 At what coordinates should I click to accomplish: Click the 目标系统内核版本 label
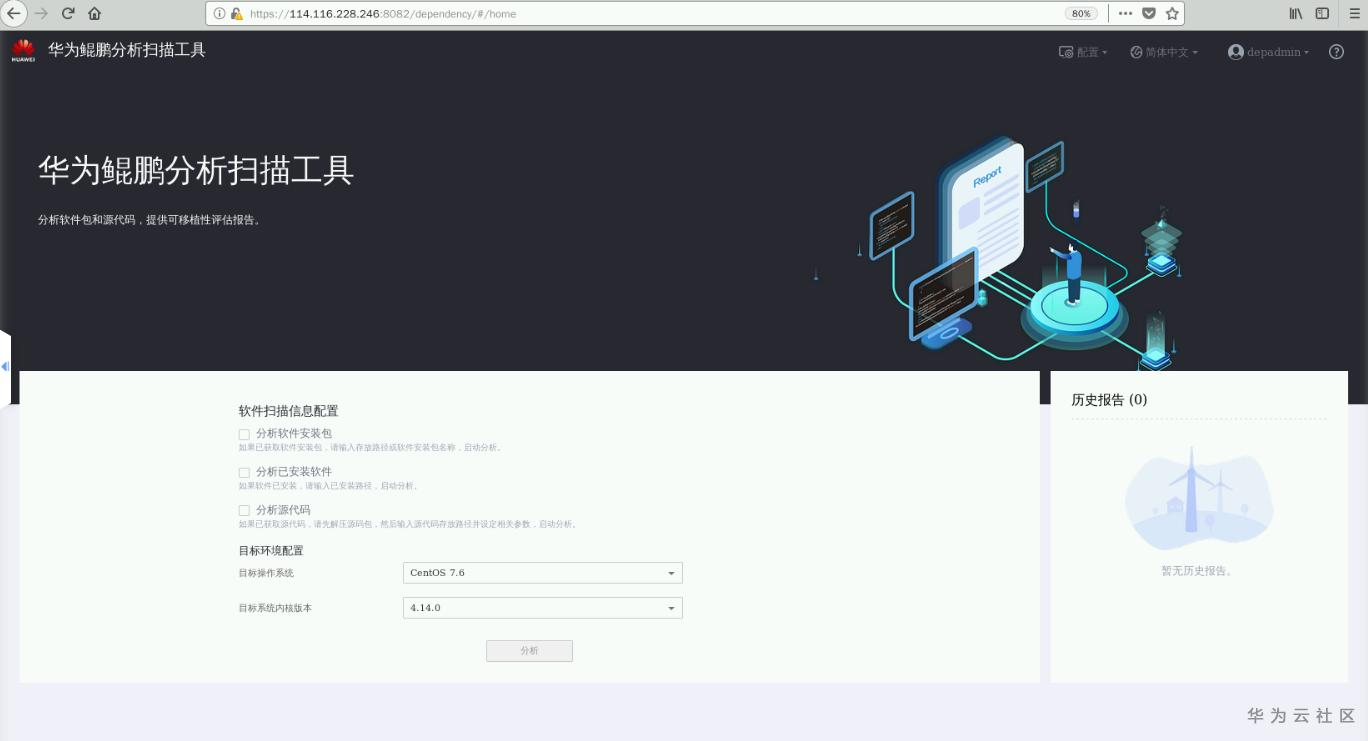275,608
